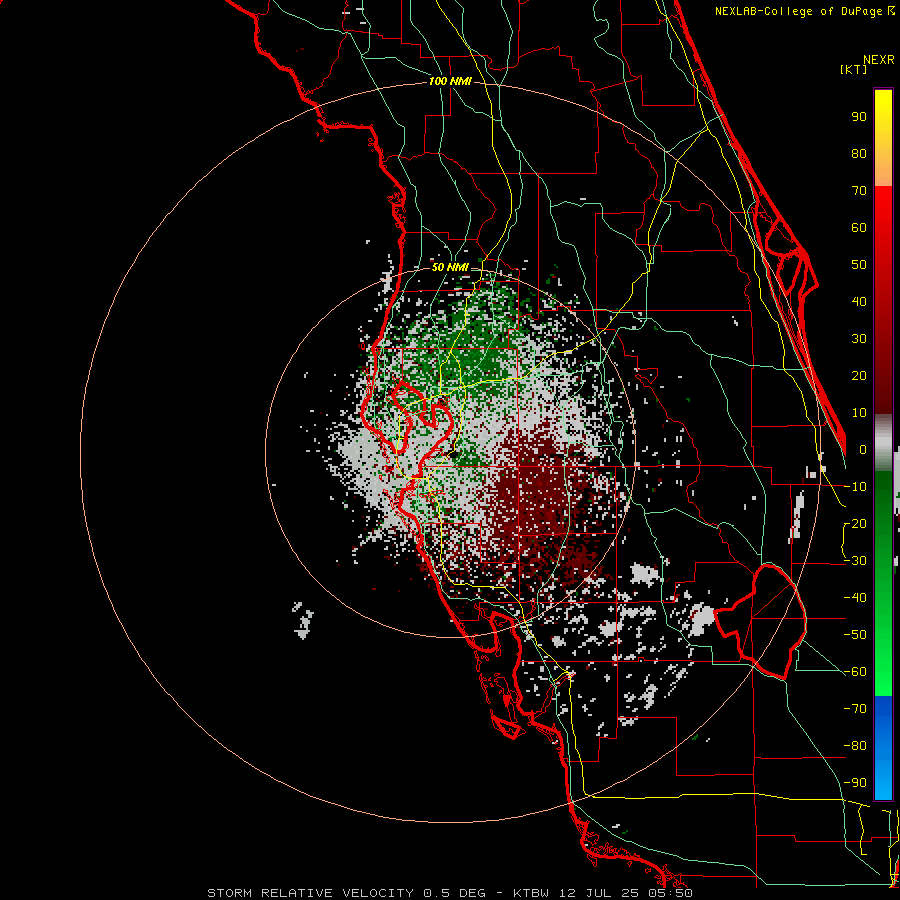Viewport: 900px width, 900px height.
Task: Click the KTBW station identifier in footer
Action: pyautogui.click(x=531, y=893)
